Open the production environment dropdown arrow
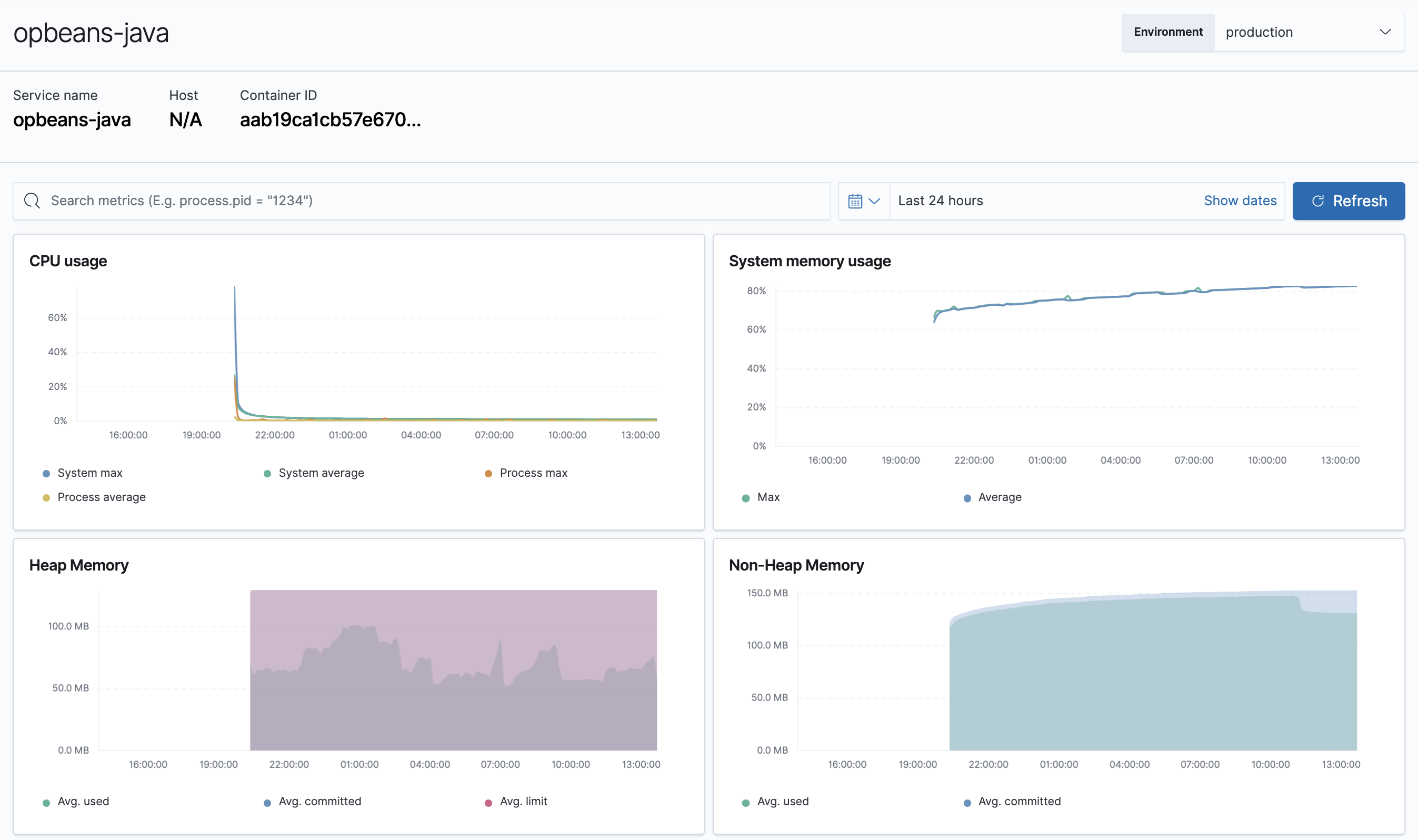1418x840 pixels. (x=1385, y=32)
